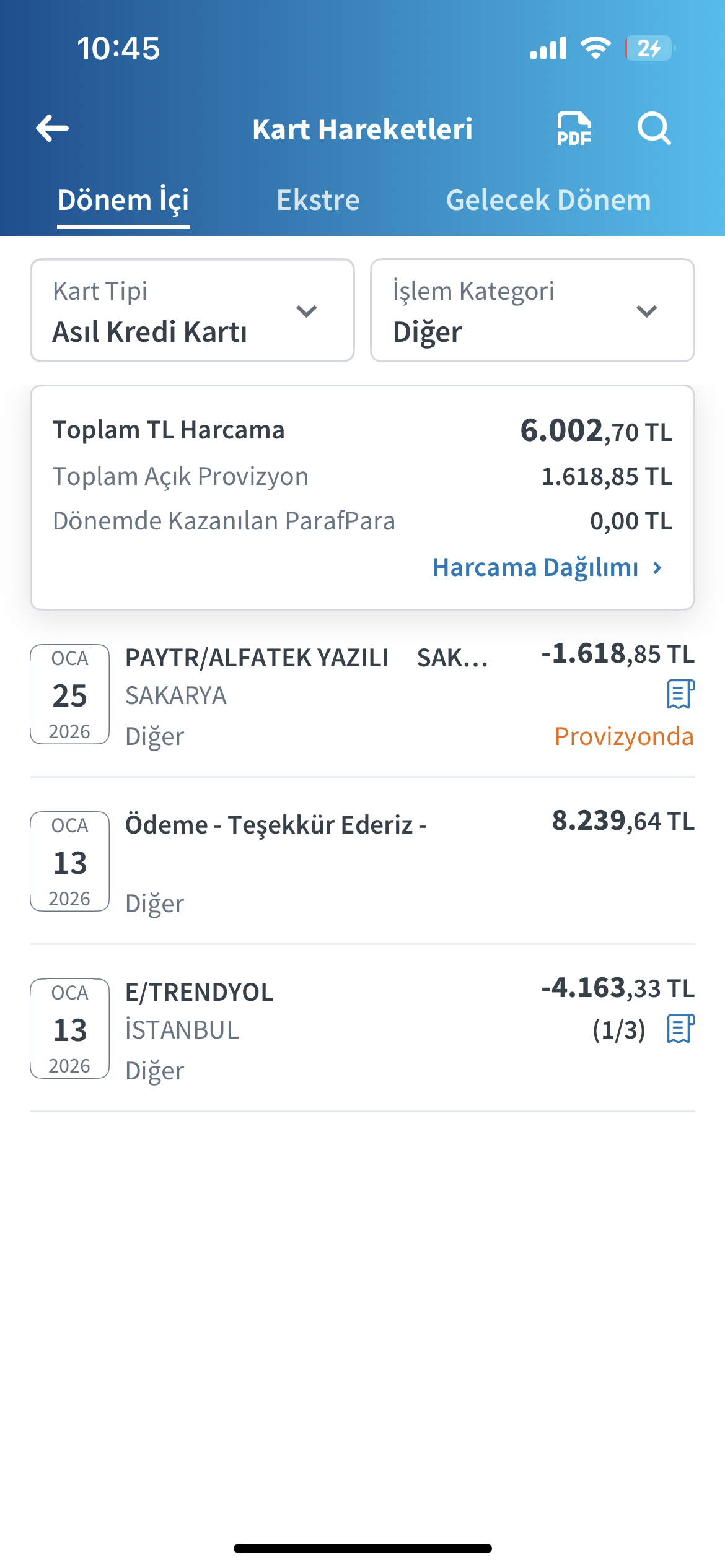Open the Harcama Dağılımı link
Viewport: 725px width, 1568px height.
point(548,567)
